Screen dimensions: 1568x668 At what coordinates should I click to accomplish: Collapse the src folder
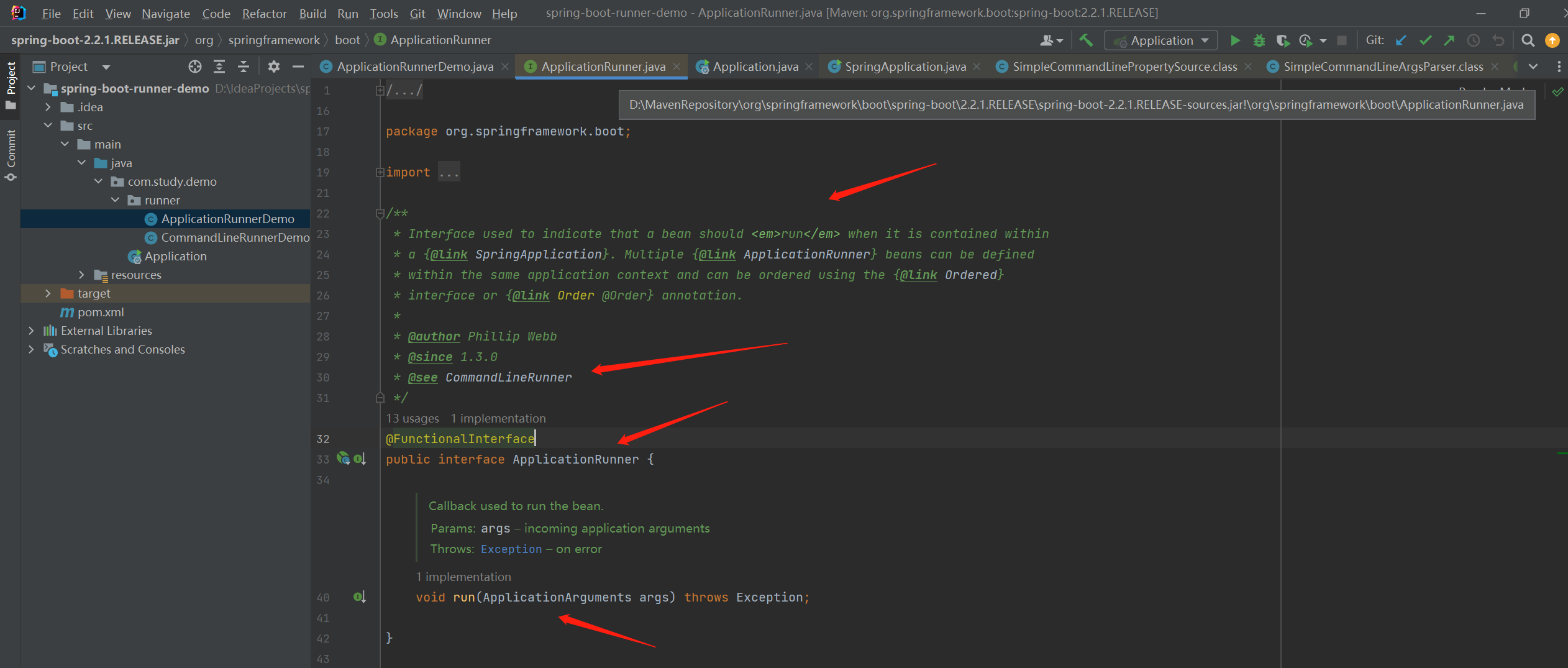(48, 126)
